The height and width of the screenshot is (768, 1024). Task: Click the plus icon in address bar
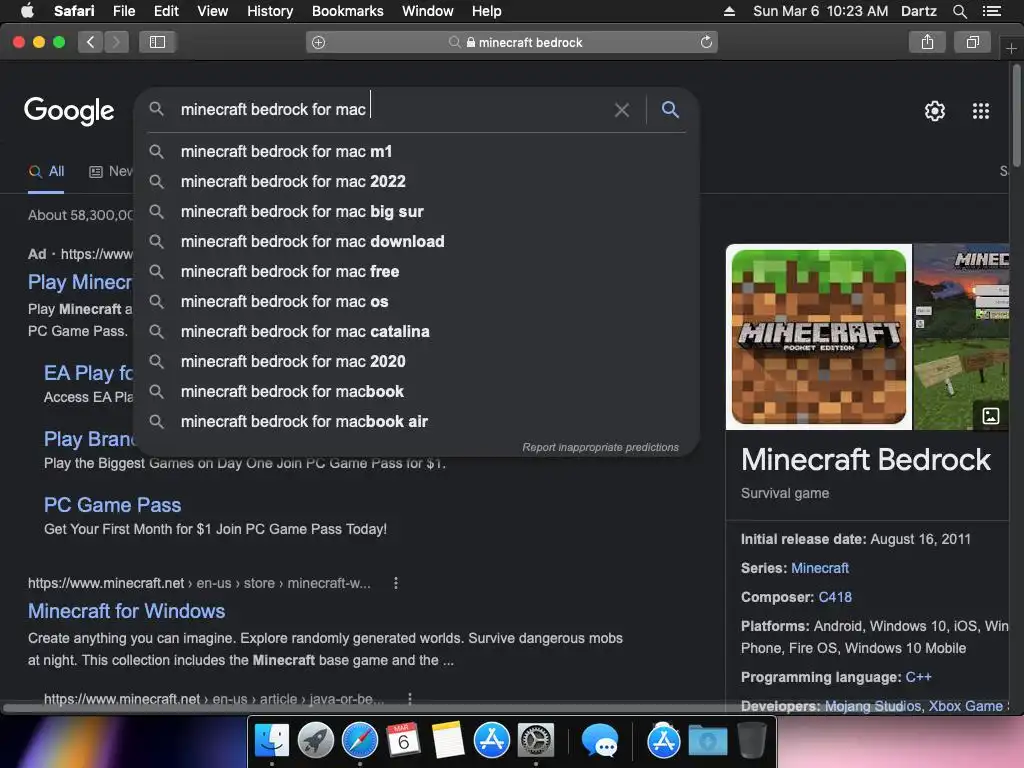(319, 42)
